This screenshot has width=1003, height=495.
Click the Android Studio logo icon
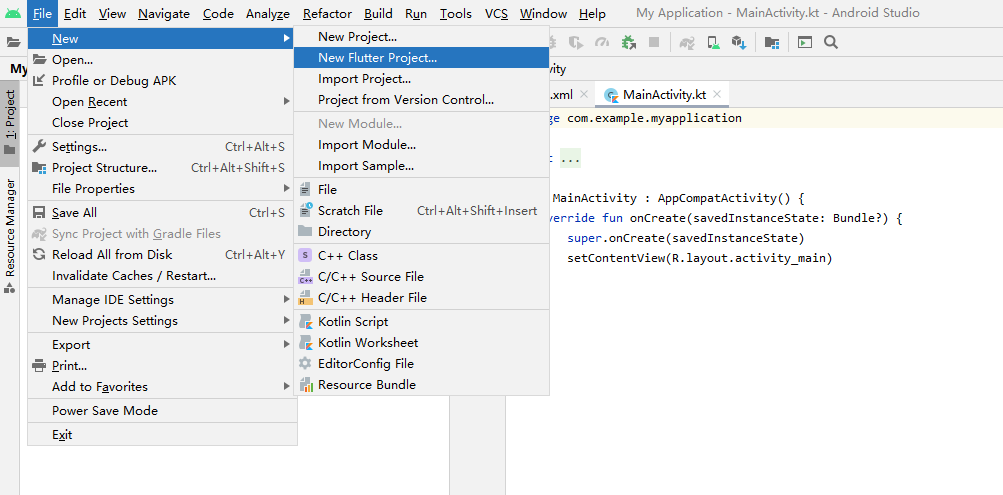pos(13,13)
